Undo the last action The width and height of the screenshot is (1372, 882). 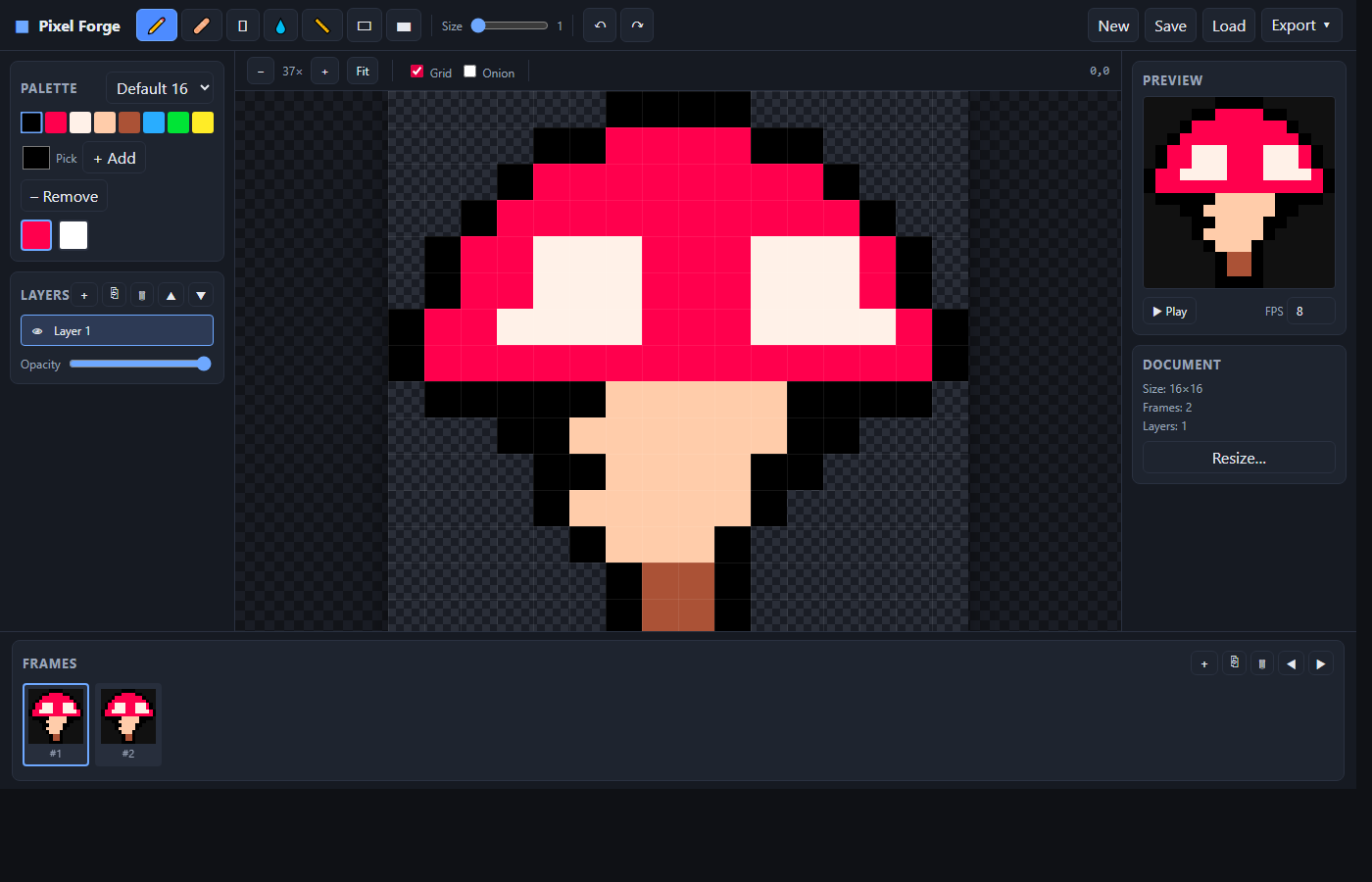(x=600, y=25)
